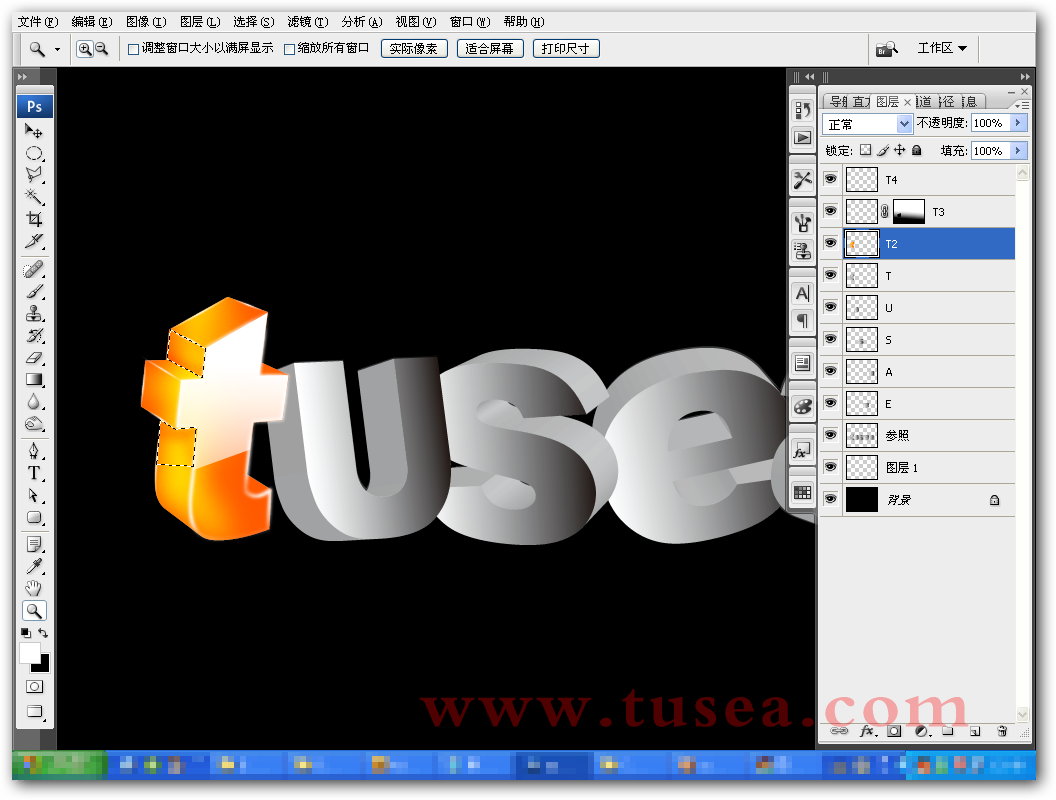Select the Dodge tool
Image resolution: width=1056 pixels, height=800 pixels.
34,424
